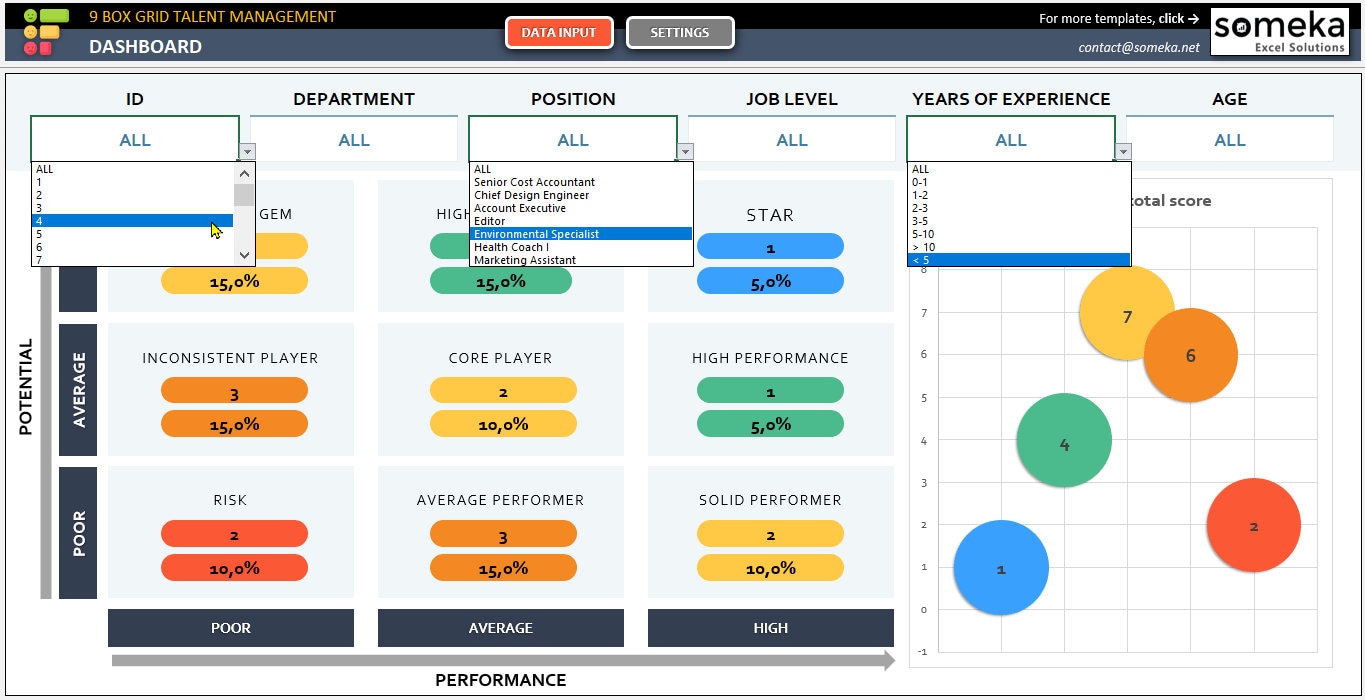
Task: Follow the 'For more templates, click' link
Action: tap(1119, 17)
